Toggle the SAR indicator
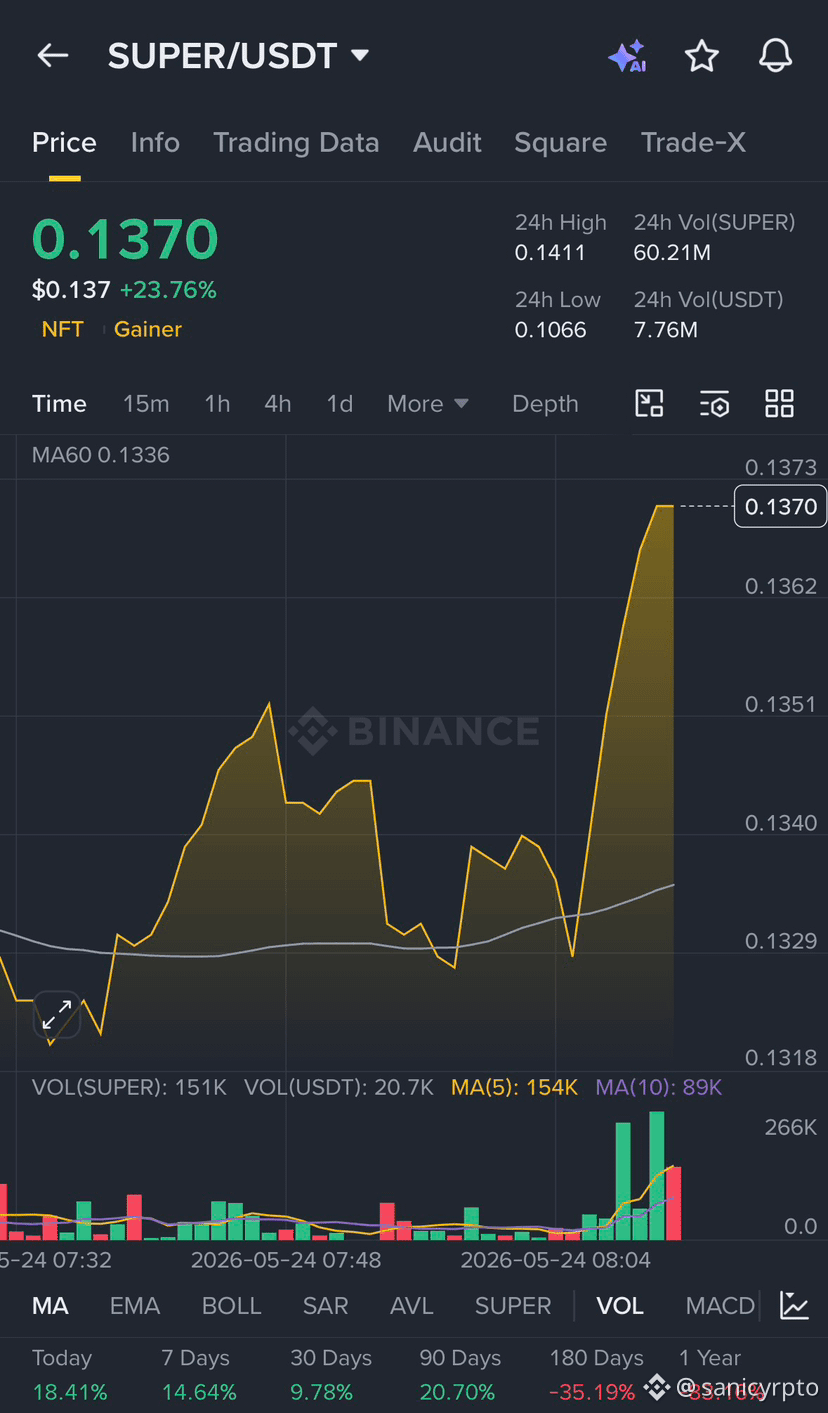 (x=325, y=1306)
